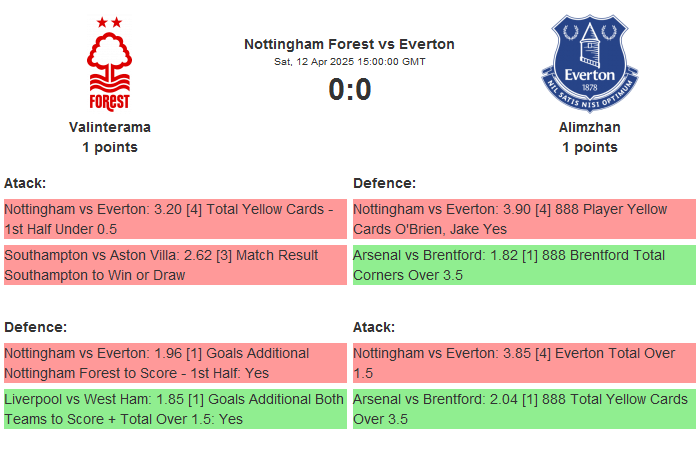Select Everton Total Over 1.5 bet
This screenshot has width=700, height=460.
(524, 363)
